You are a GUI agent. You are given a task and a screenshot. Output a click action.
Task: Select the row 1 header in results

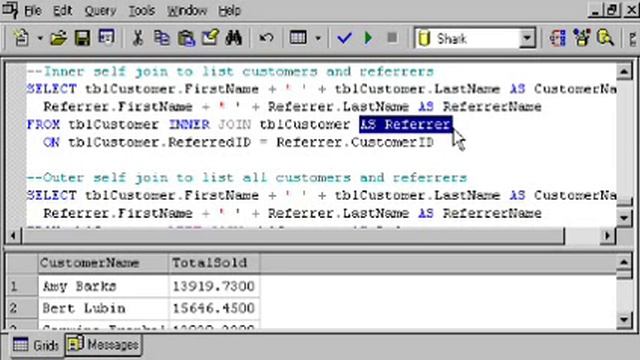21,286
